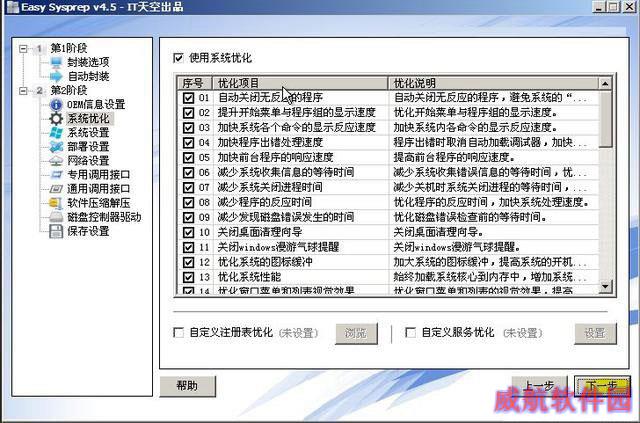The height and width of the screenshot is (423, 640).
Task: Click the optimization list scrollbar thumb
Action: 605,119
